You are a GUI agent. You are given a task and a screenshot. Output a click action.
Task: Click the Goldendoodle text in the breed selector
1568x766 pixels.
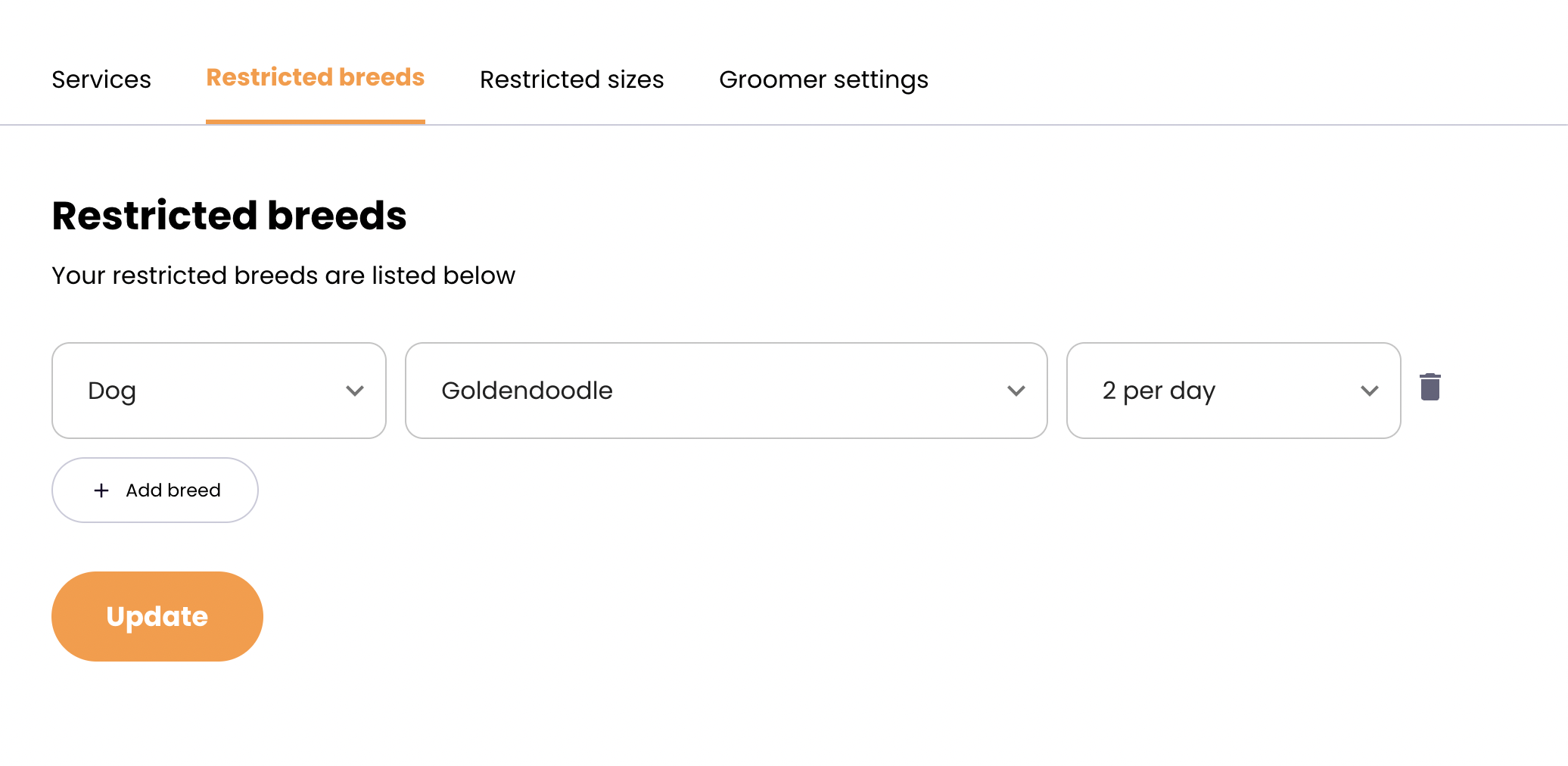pyautogui.click(x=527, y=391)
